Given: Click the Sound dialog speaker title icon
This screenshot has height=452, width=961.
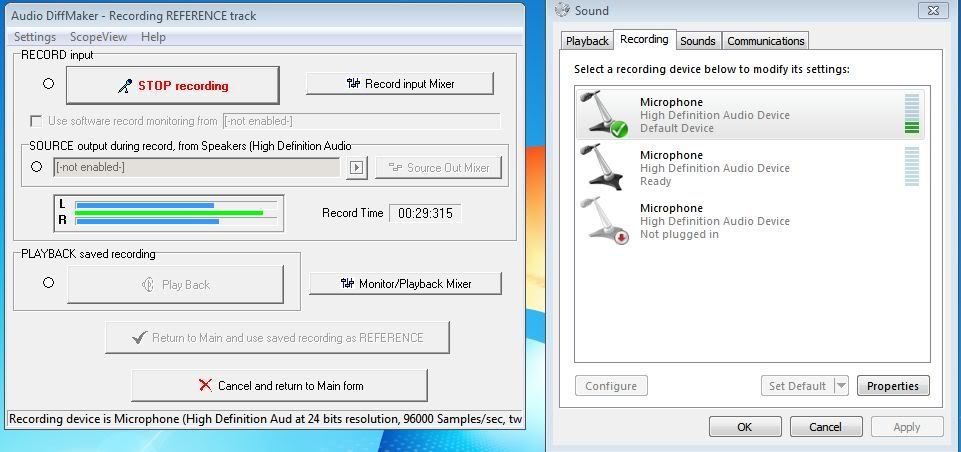Looking at the screenshot, I should 563,10.
